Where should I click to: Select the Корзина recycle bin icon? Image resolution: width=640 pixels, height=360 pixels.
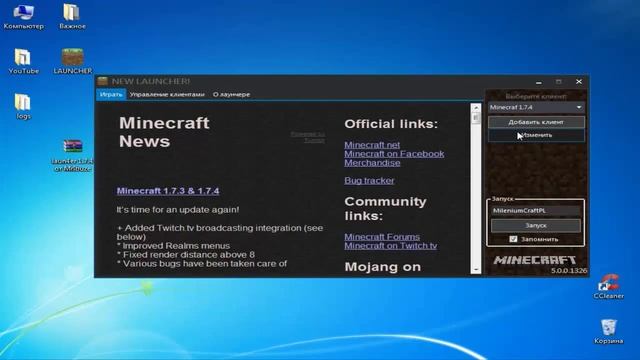pos(608,331)
